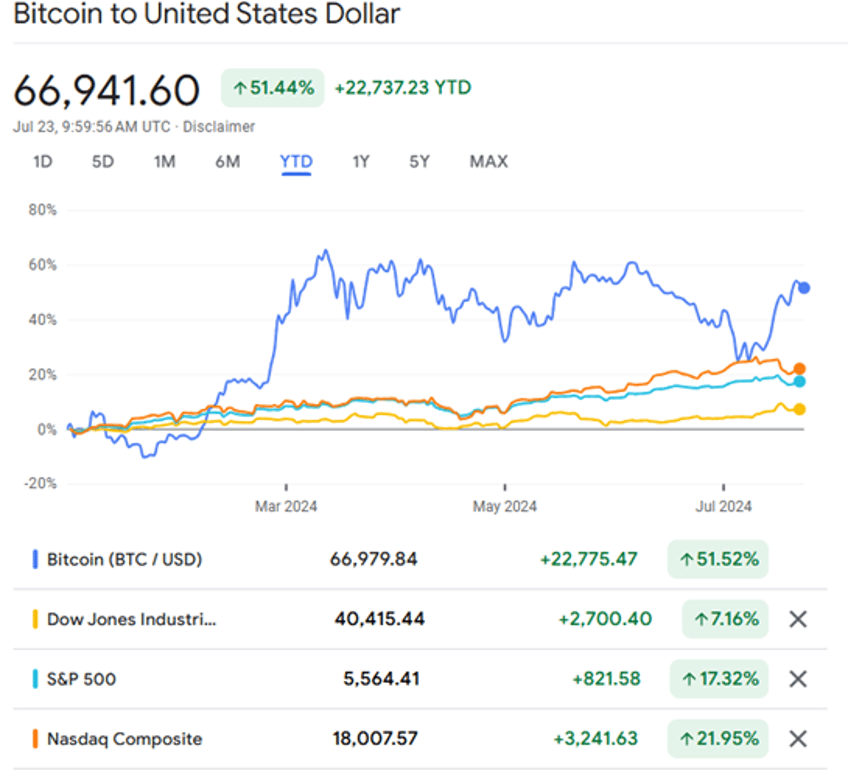Click the Mar 2024 axis label
Image resolution: width=848 pixels, height=779 pixels.
pyautogui.click(x=286, y=506)
